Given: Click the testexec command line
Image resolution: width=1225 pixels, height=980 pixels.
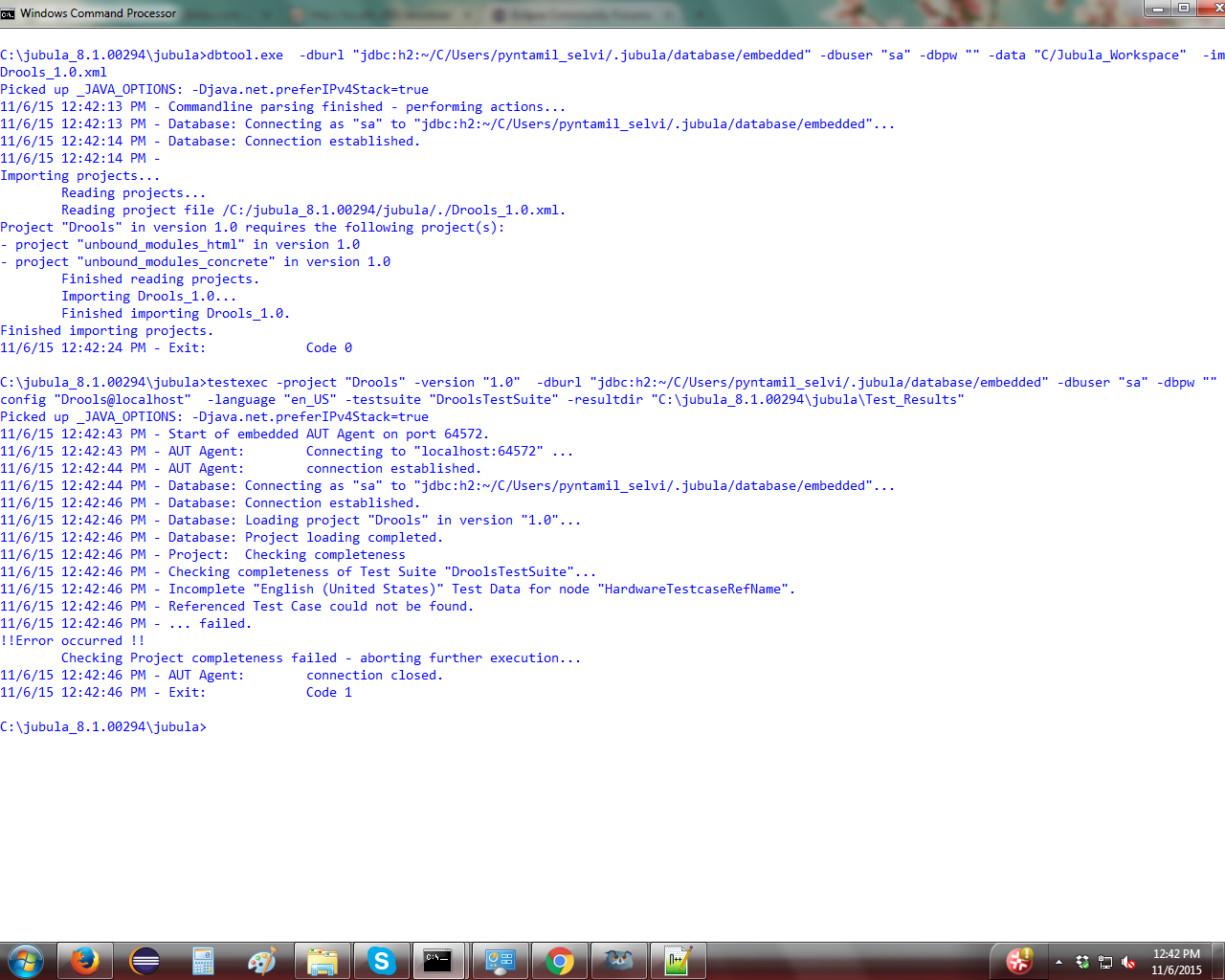Looking at the screenshot, I should tap(609, 383).
